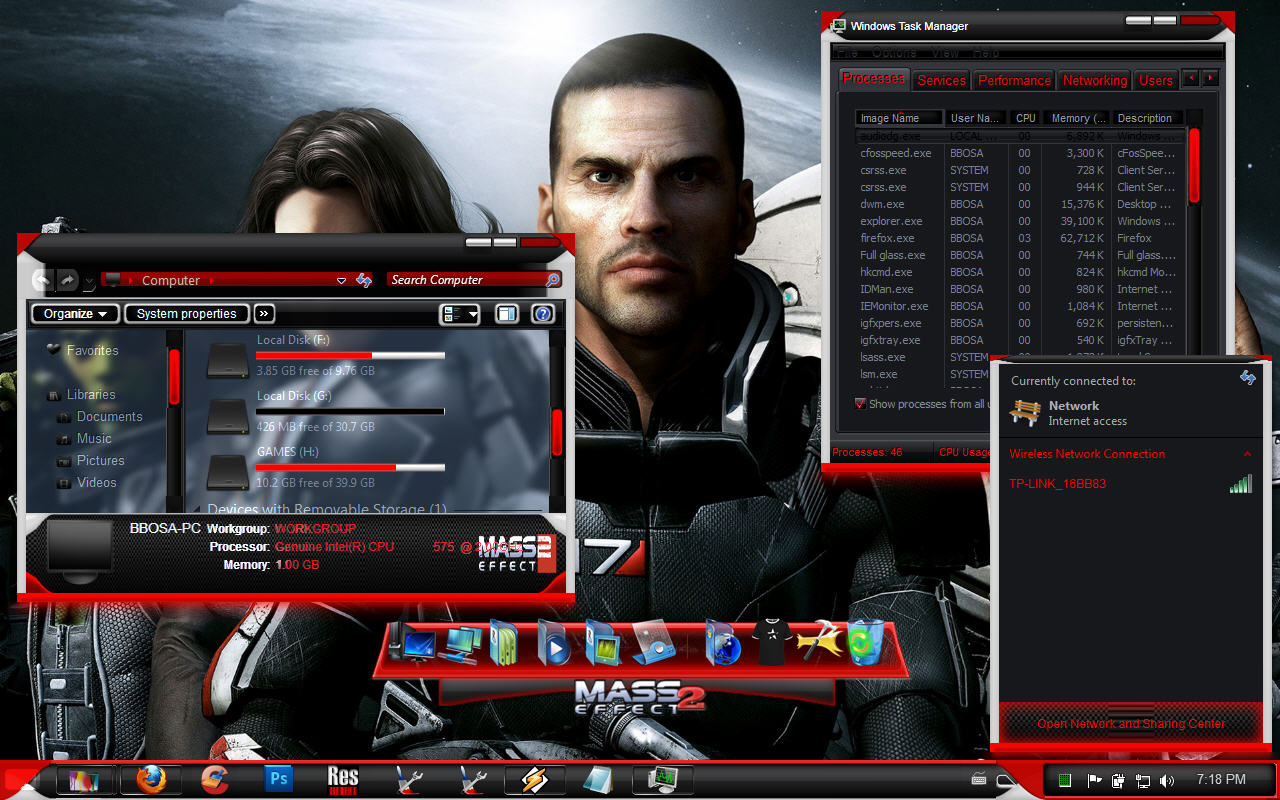The width and height of the screenshot is (1280, 800).
Task: Switch to the Services tab
Action: pos(941,80)
